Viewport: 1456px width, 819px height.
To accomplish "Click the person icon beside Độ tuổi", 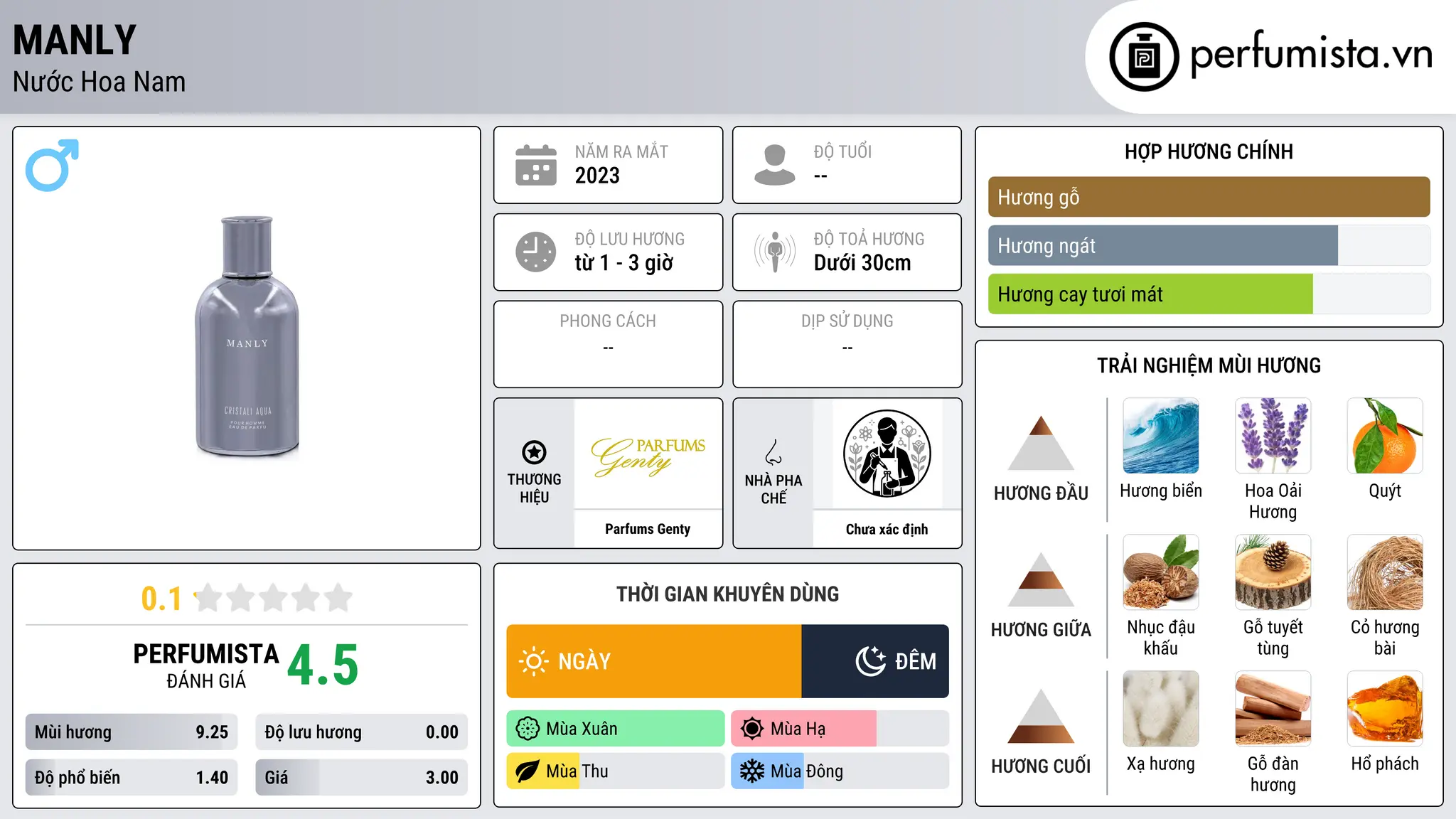I will tap(775, 165).
